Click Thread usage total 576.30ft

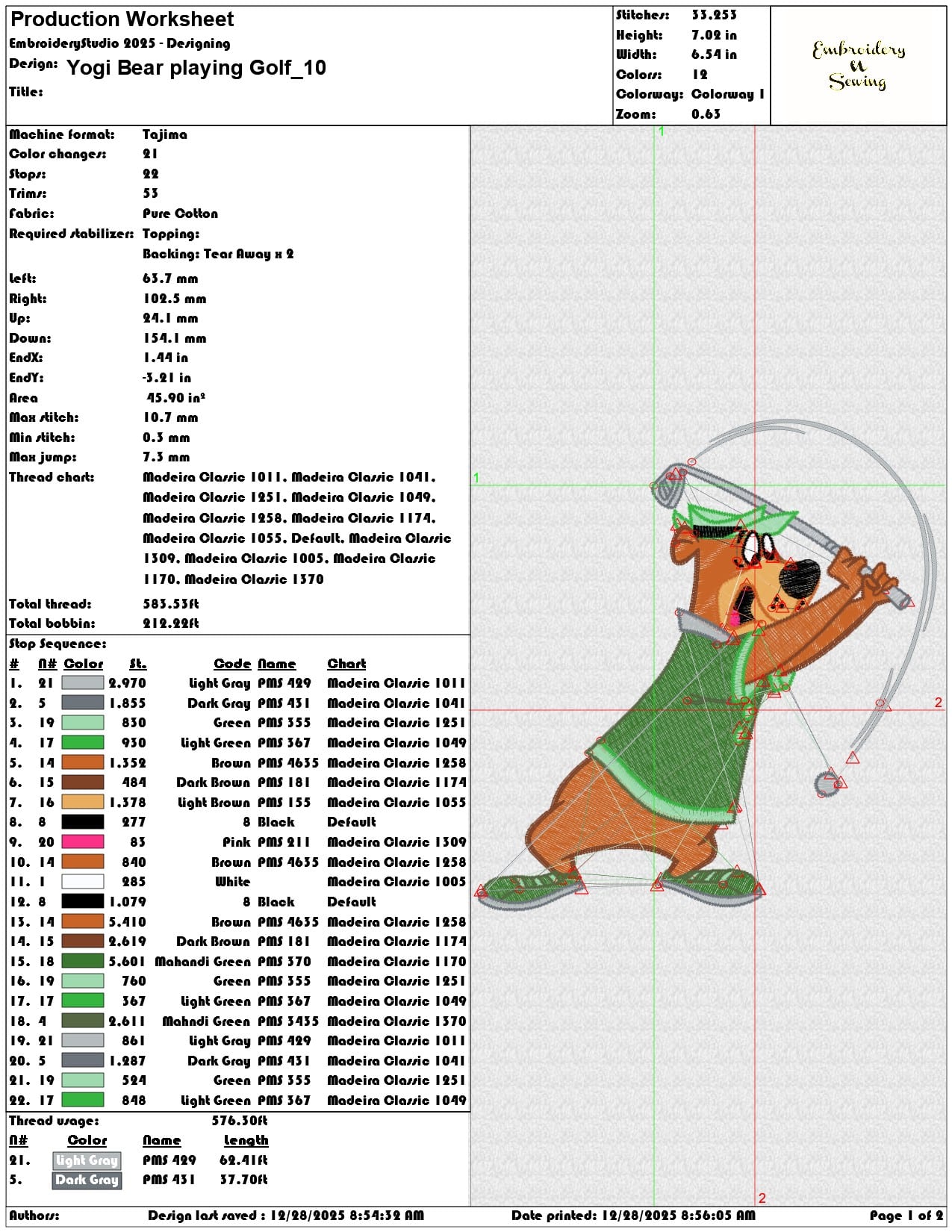coord(240,1121)
